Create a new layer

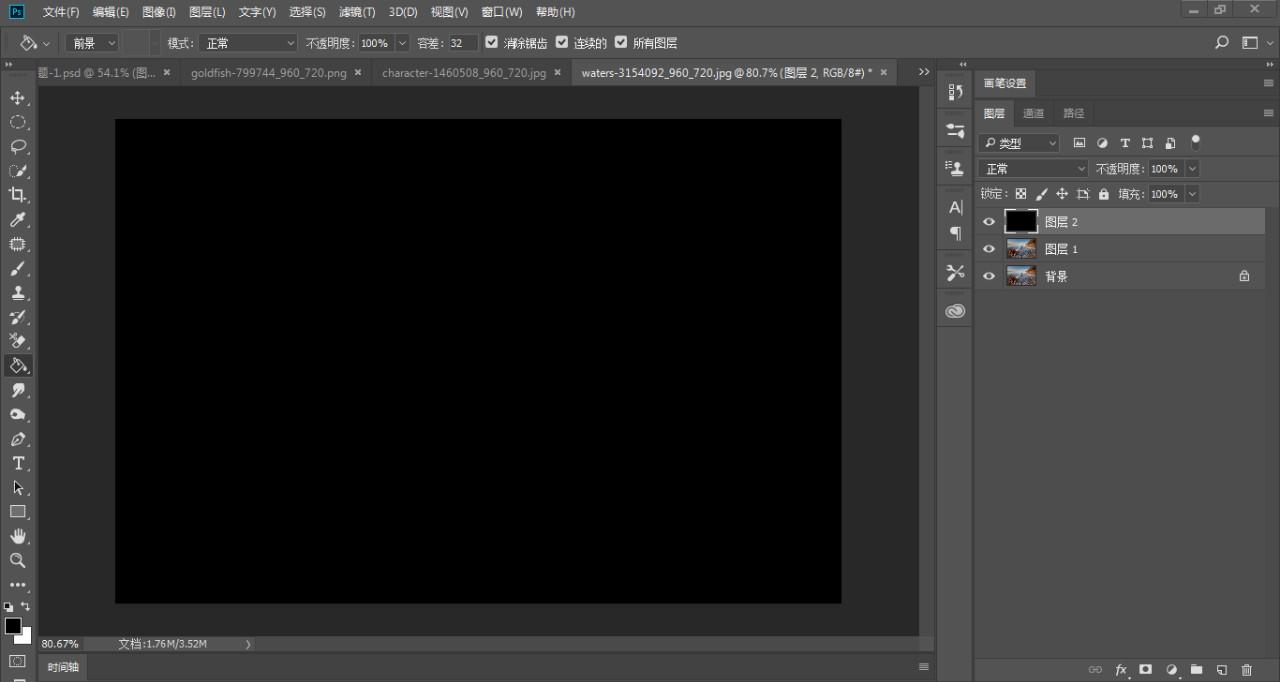pyautogui.click(x=1221, y=669)
